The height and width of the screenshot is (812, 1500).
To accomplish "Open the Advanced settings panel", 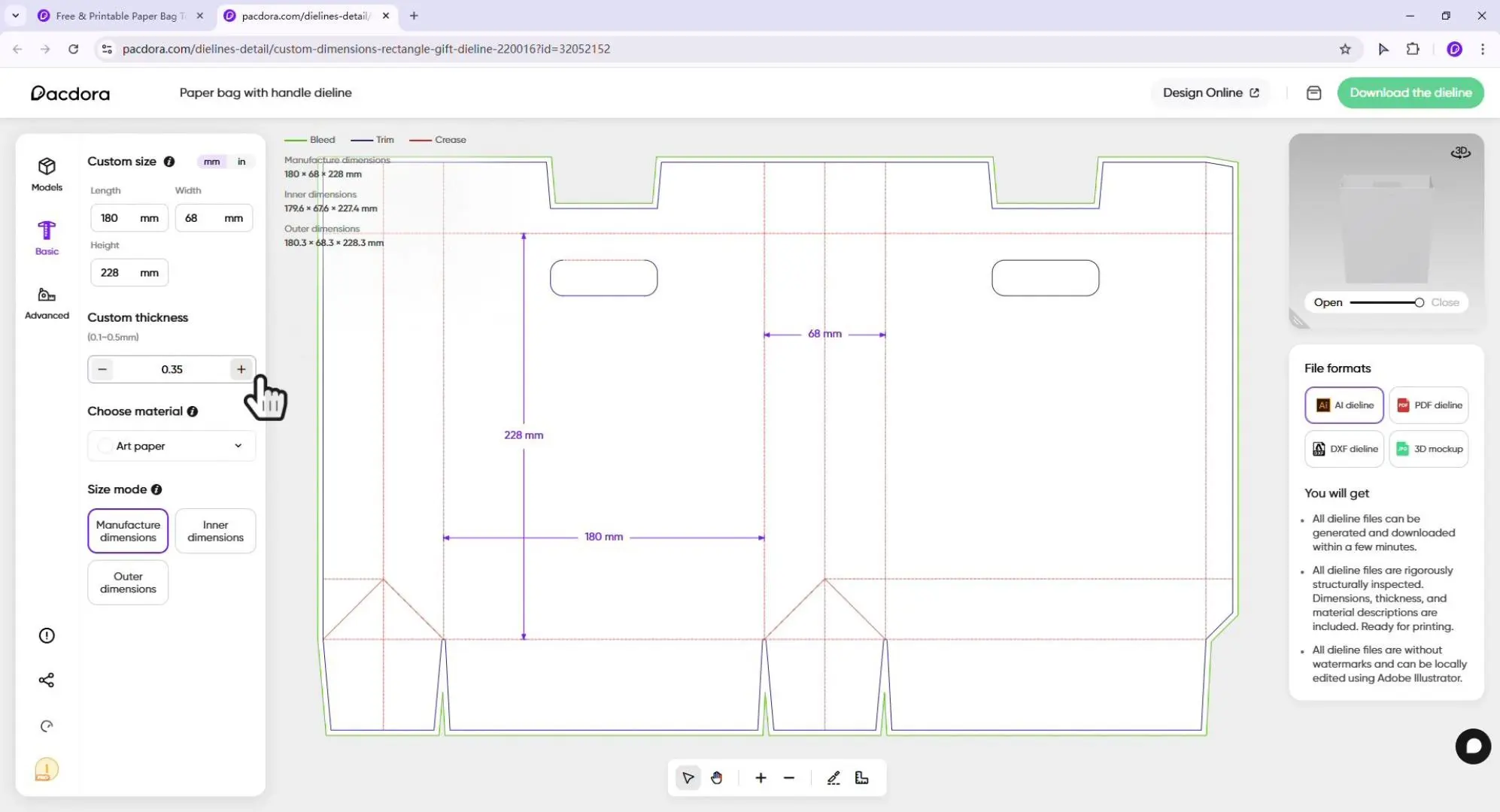I will 47,302.
